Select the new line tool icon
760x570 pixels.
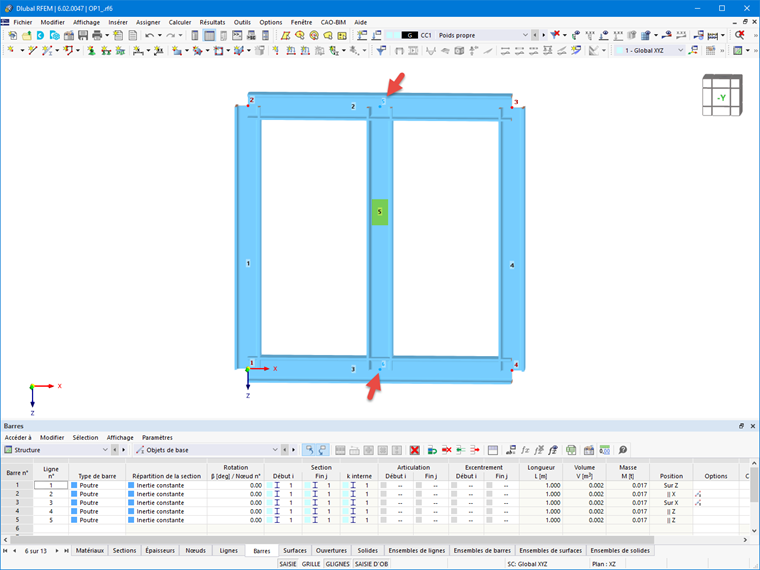click(x=32, y=50)
